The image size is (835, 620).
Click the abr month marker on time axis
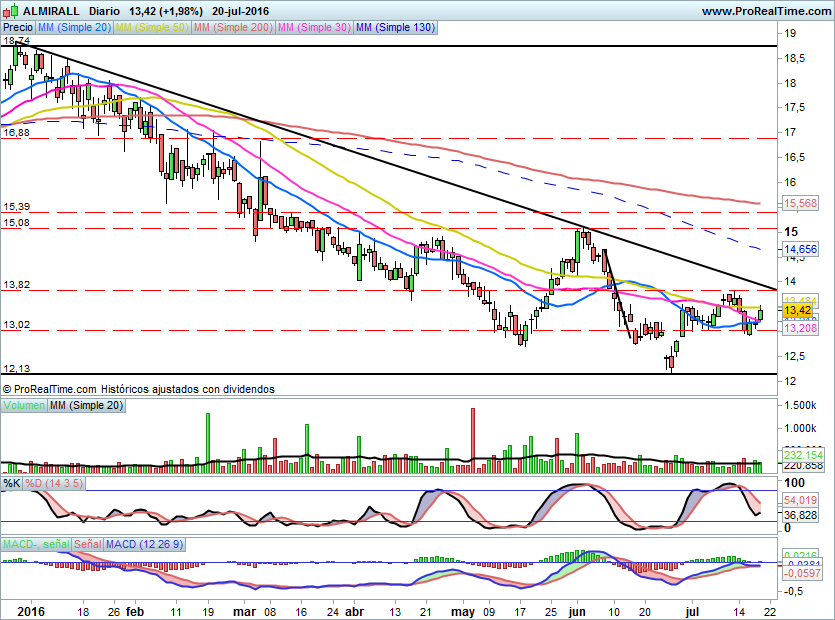click(354, 611)
